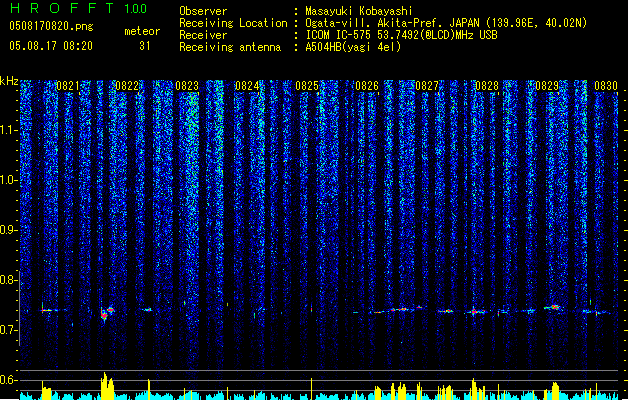Viewport: 629px width, 400px height.
Task: Click the Observer label
Action: point(203,11)
